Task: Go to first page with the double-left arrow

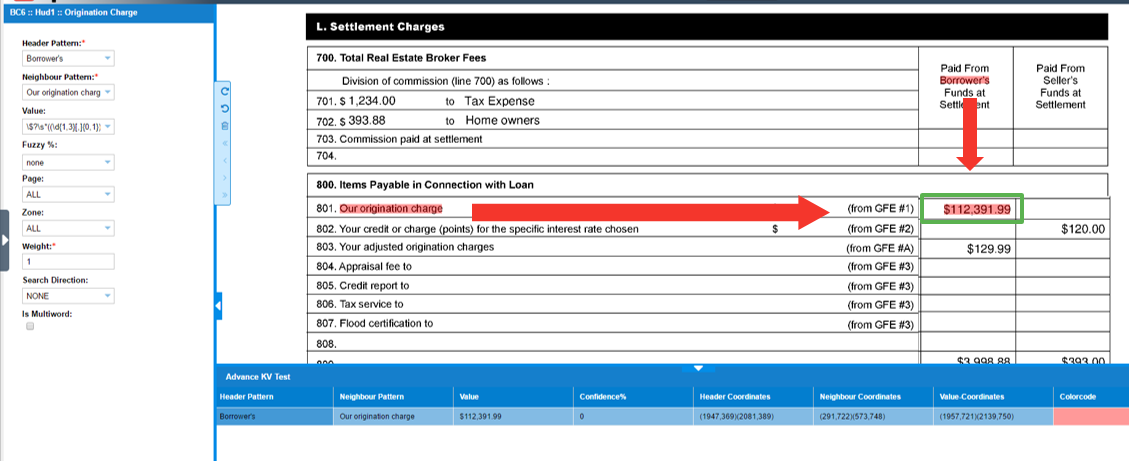Action: click(x=225, y=143)
